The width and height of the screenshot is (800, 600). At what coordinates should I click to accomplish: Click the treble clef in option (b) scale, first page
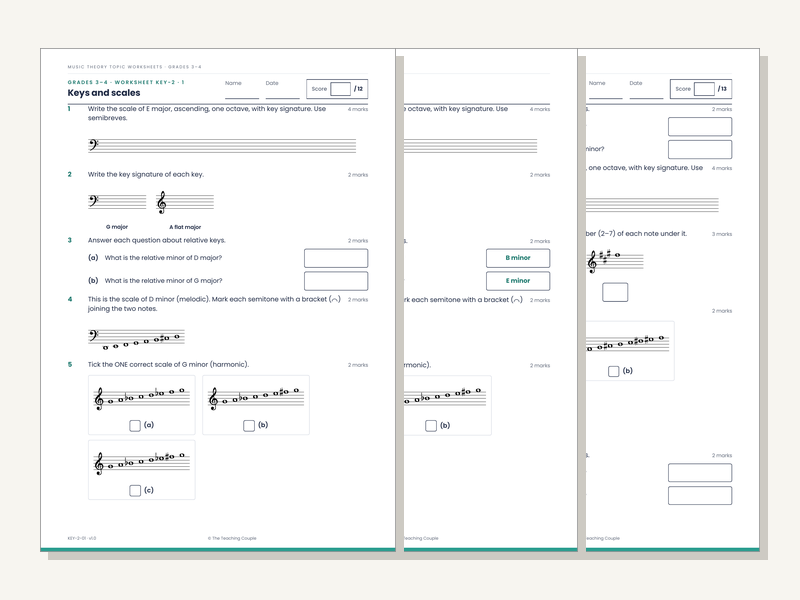point(213,398)
